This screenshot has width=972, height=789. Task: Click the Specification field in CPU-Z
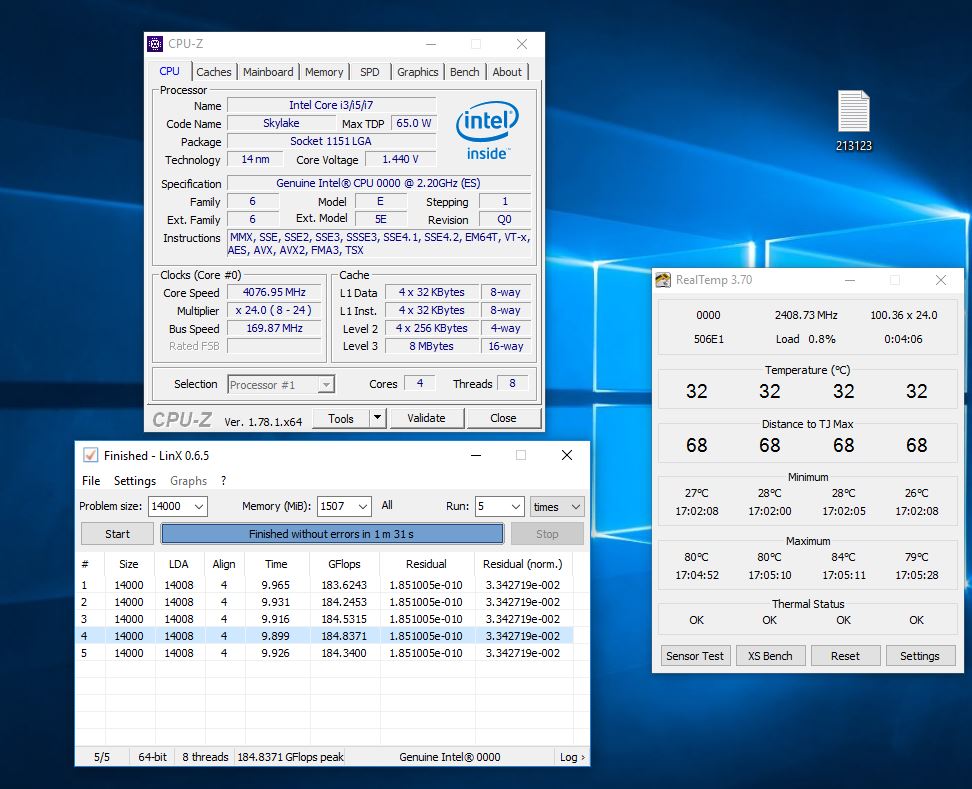[x=378, y=183]
